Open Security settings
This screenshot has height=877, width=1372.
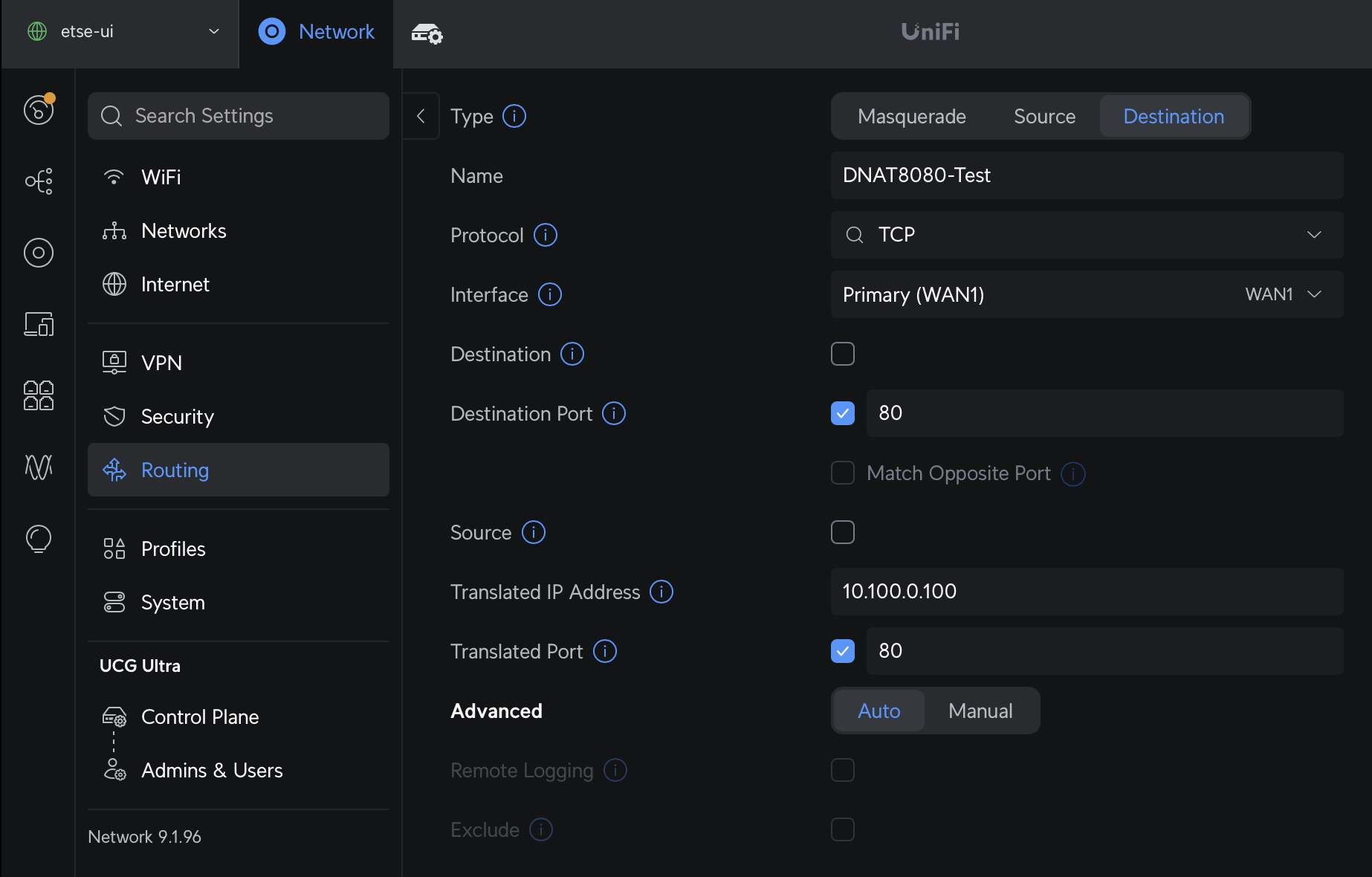coord(239,416)
